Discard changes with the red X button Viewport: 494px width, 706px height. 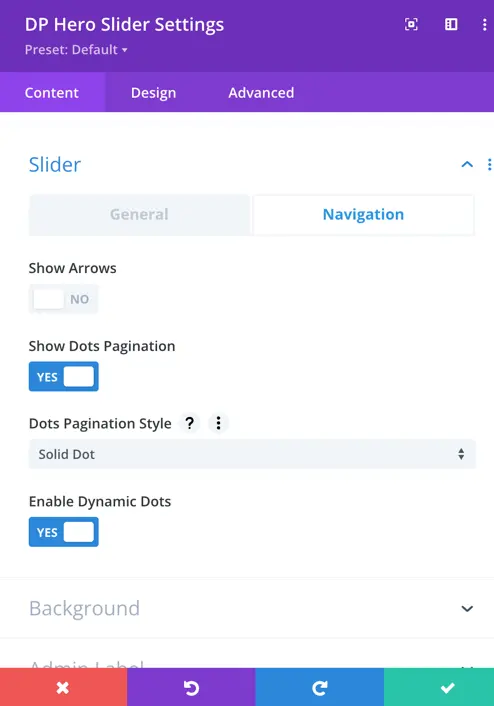point(63,687)
